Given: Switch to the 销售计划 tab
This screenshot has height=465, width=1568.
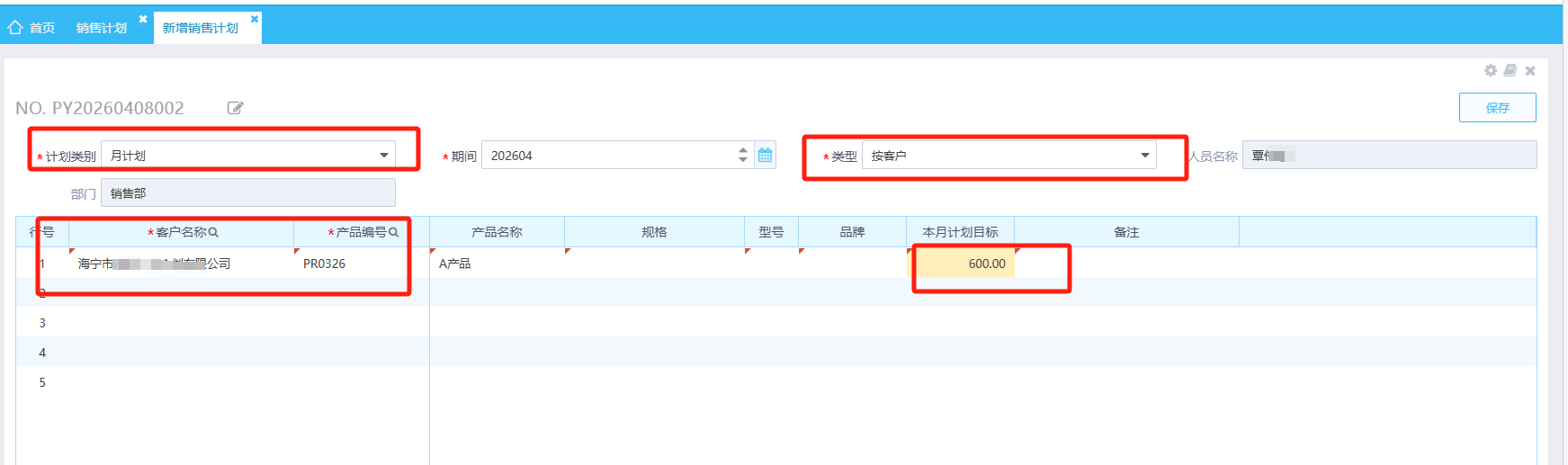Looking at the screenshot, I should [101, 28].
